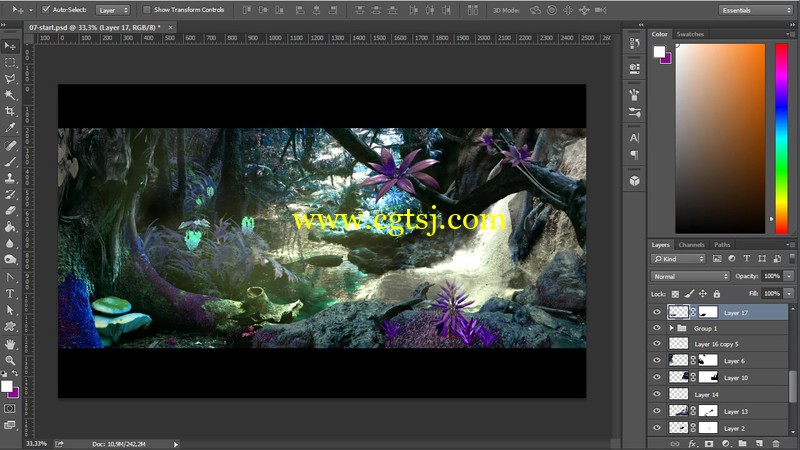Hide Layer 6 using its eye icon
Screen dimensions: 800x450
click(657, 360)
